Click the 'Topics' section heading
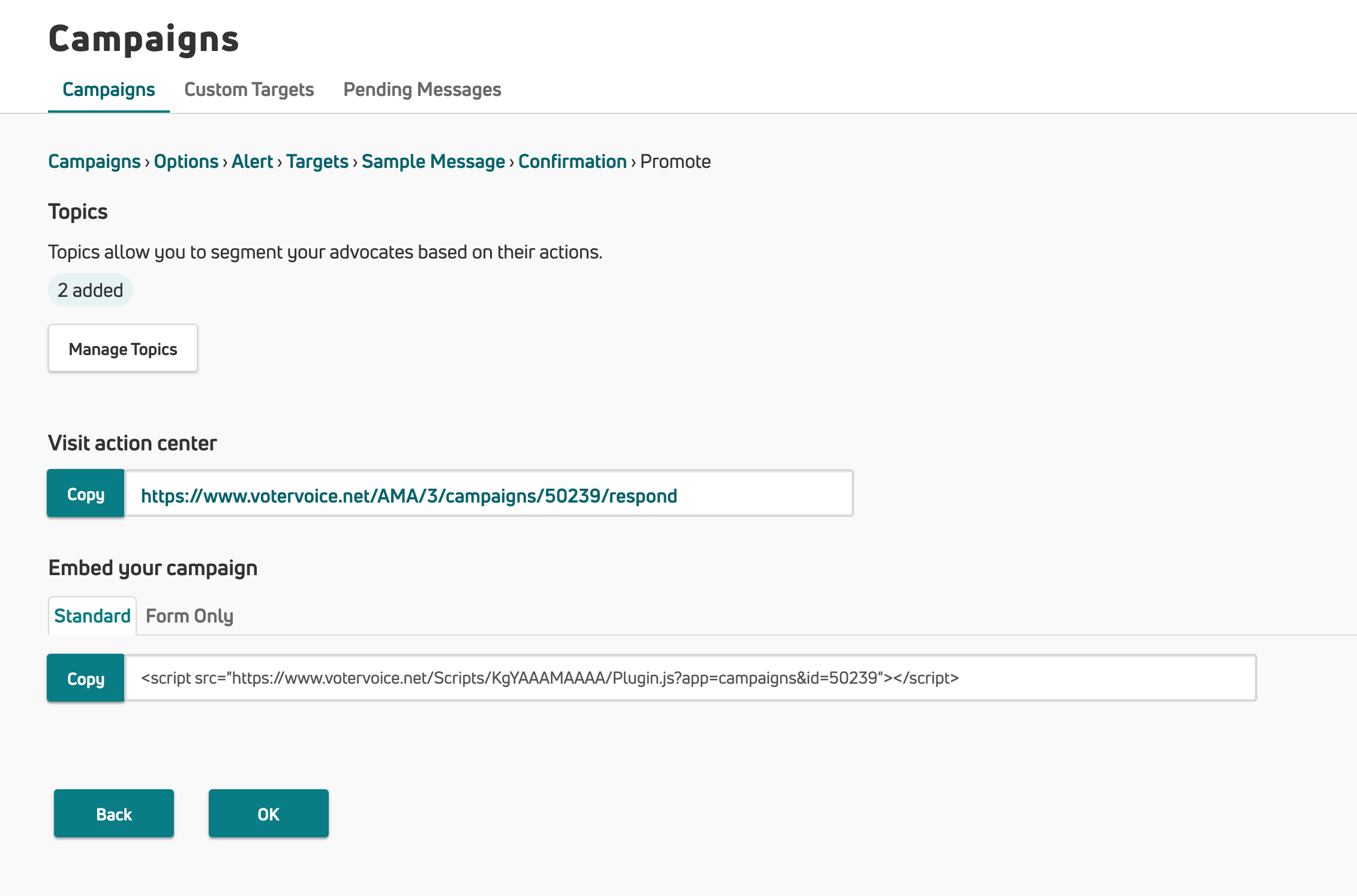Screen dimensions: 1357x896 tap(78, 212)
